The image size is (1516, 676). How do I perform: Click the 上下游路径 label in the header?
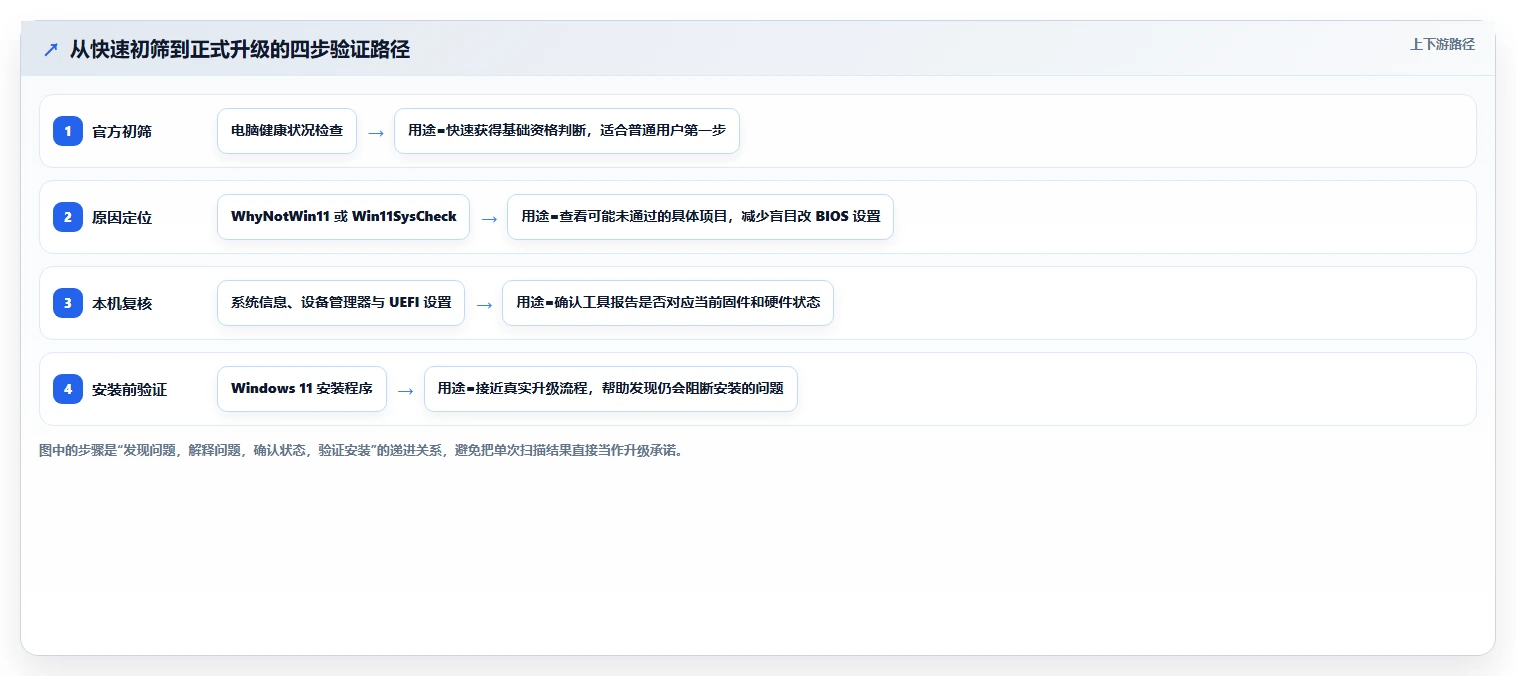pyautogui.click(x=1442, y=44)
